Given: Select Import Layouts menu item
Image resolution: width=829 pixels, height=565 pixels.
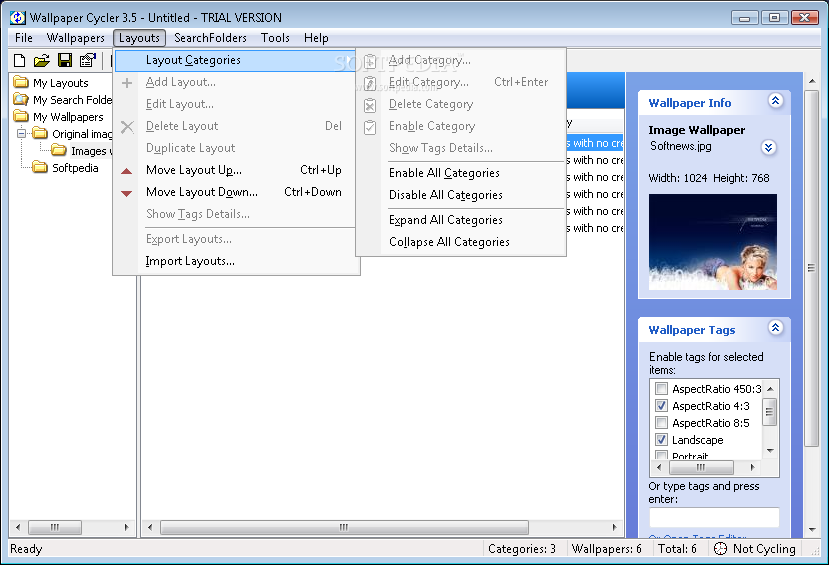Looking at the screenshot, I should [x=236, y=261].
